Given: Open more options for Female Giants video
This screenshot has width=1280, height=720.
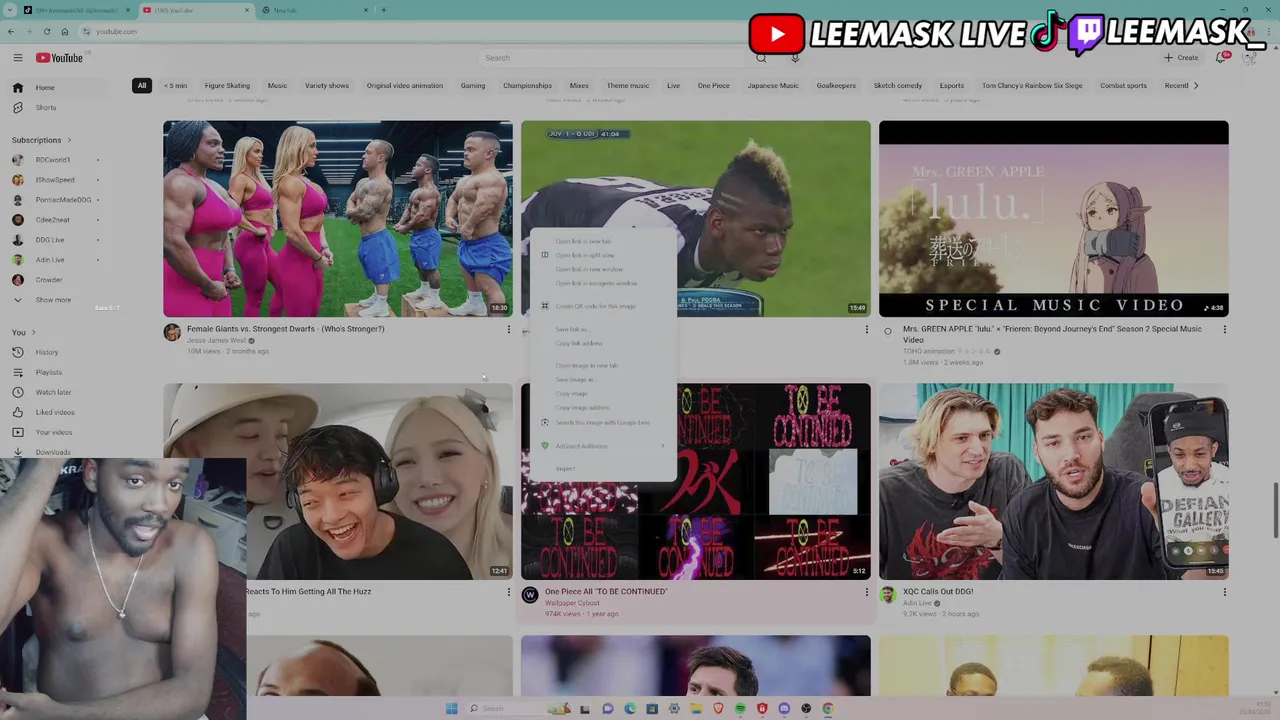Looking at the screenshot, I should (x=508, y=329).
